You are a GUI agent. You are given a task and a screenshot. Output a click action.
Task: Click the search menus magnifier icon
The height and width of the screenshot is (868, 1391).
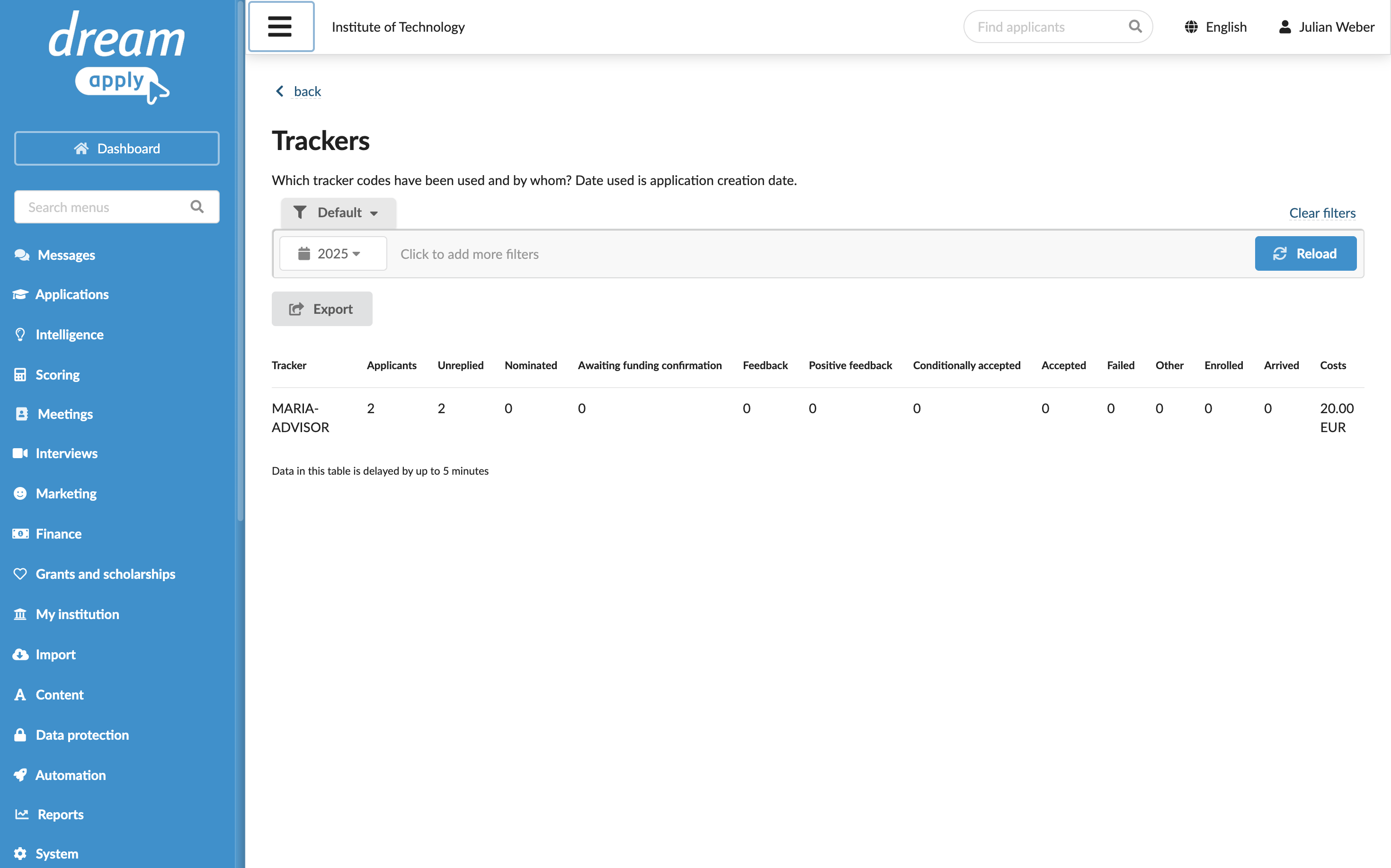click(x=197, y=207)
